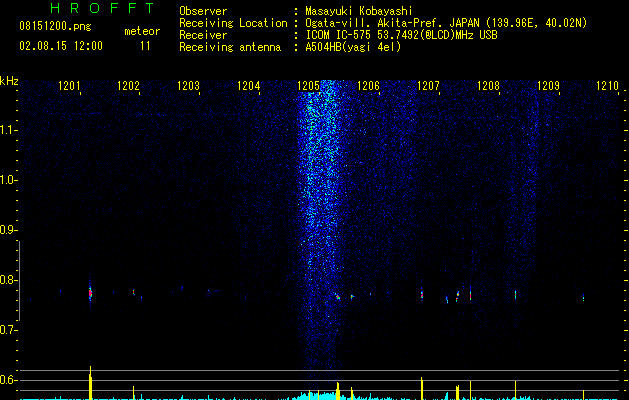Select the observer name Masayuki Kobayashi
The image size is (629, 400).
coord(359,11)
